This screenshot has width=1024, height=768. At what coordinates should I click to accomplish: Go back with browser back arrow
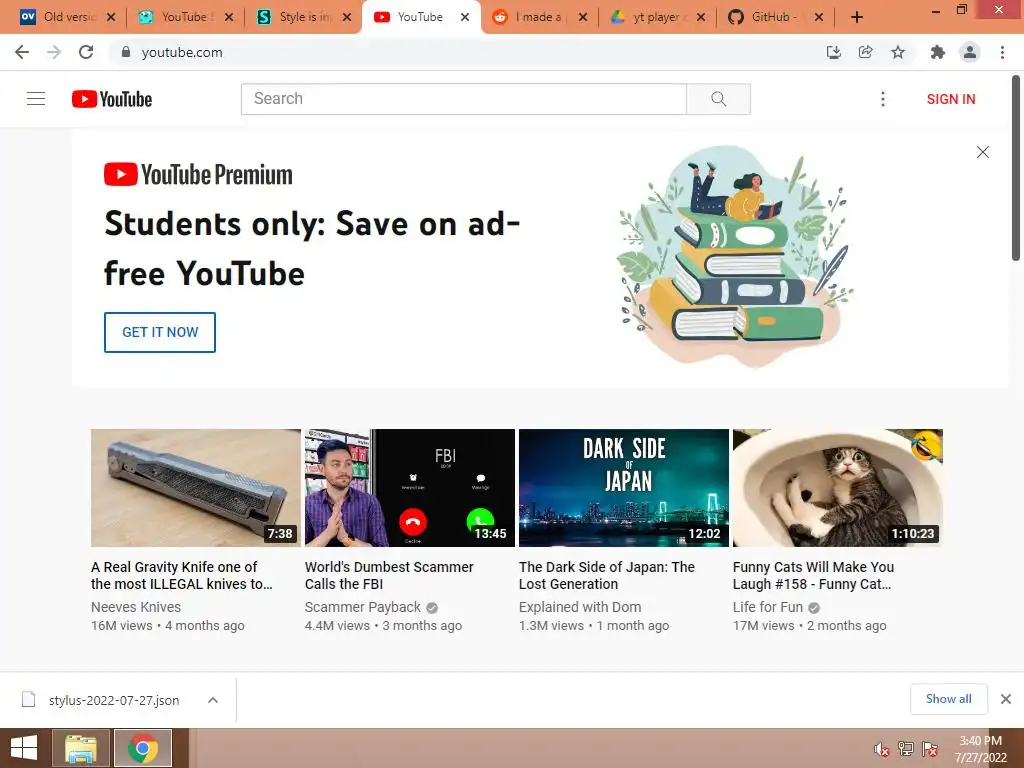pos(22,52)
